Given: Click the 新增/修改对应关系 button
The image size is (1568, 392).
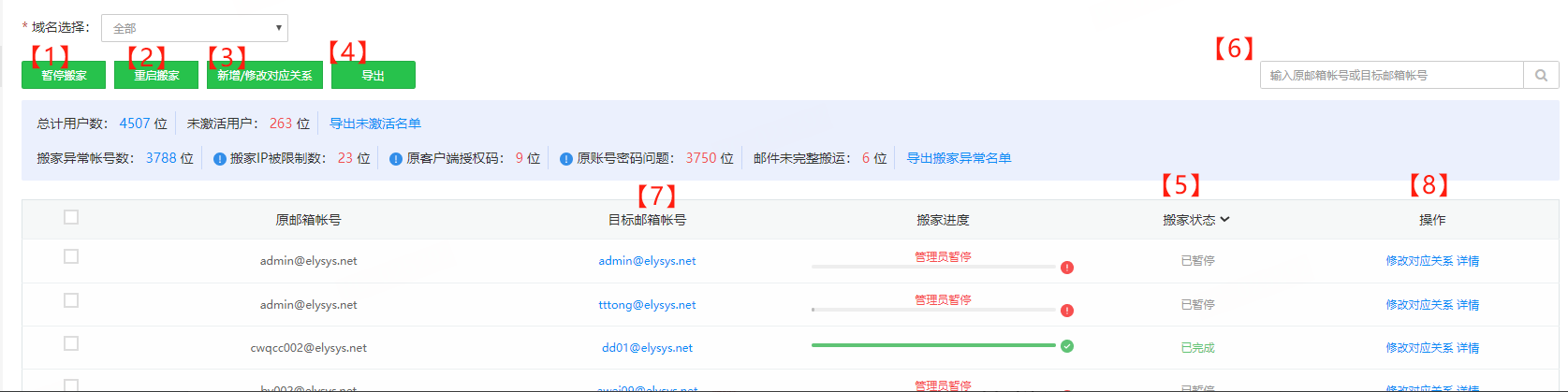Looking at the screenshot, I should pyautogui.click(x=265, y=75).
